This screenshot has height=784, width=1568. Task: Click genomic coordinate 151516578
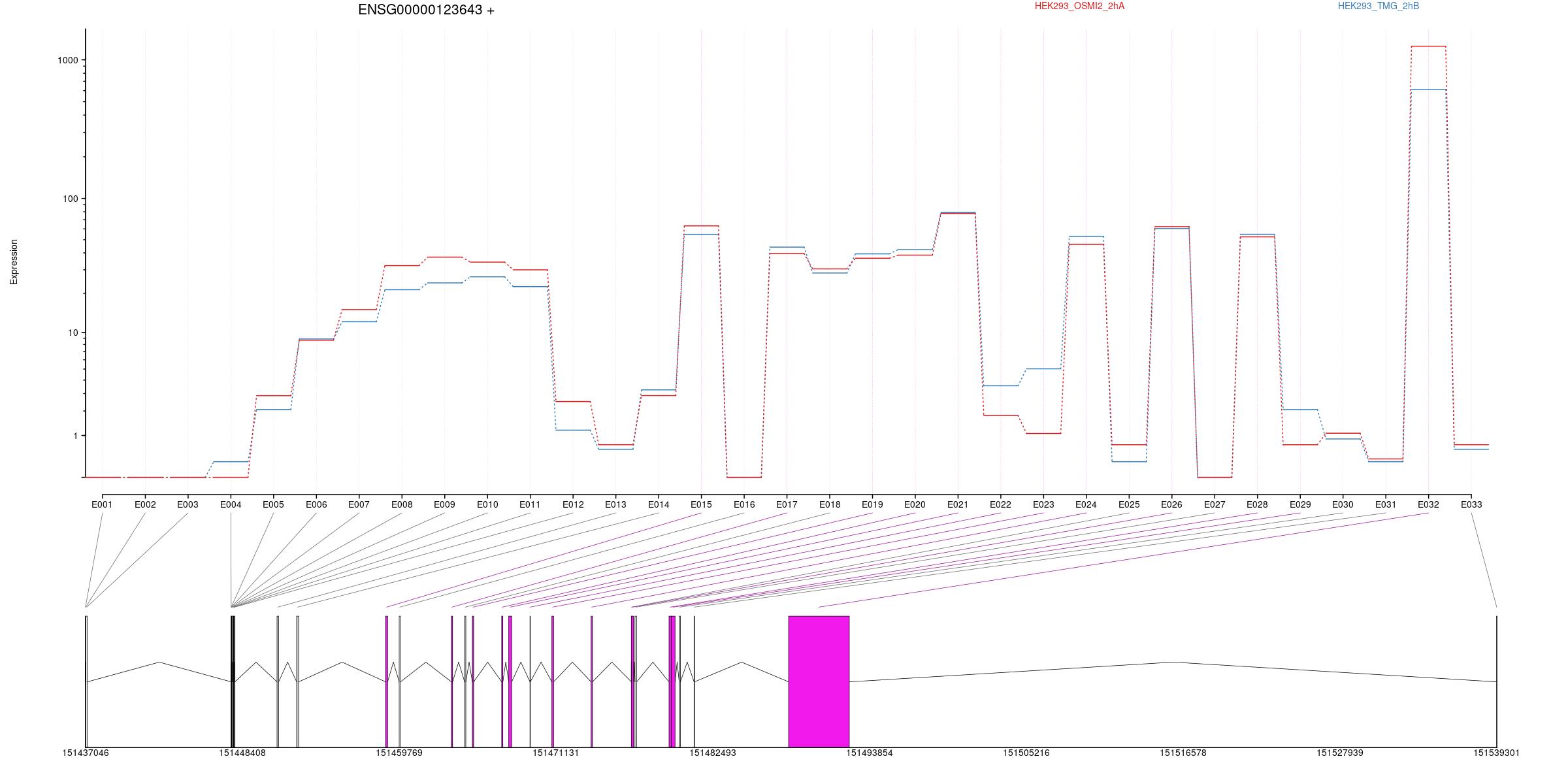click(1183, 753)
